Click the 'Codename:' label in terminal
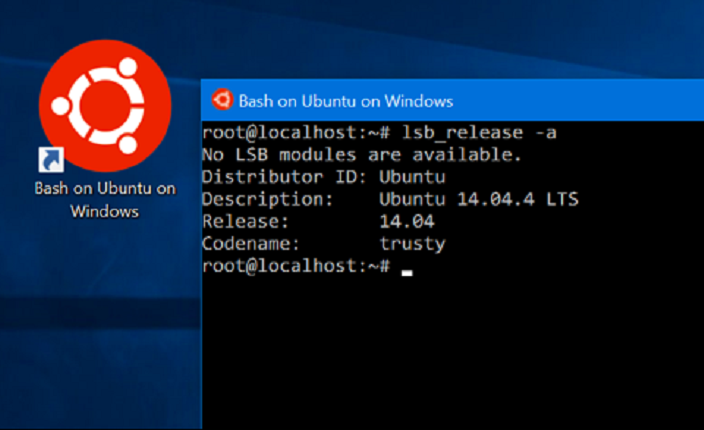This screenshot has width=704, height=430. pos(251,243)
